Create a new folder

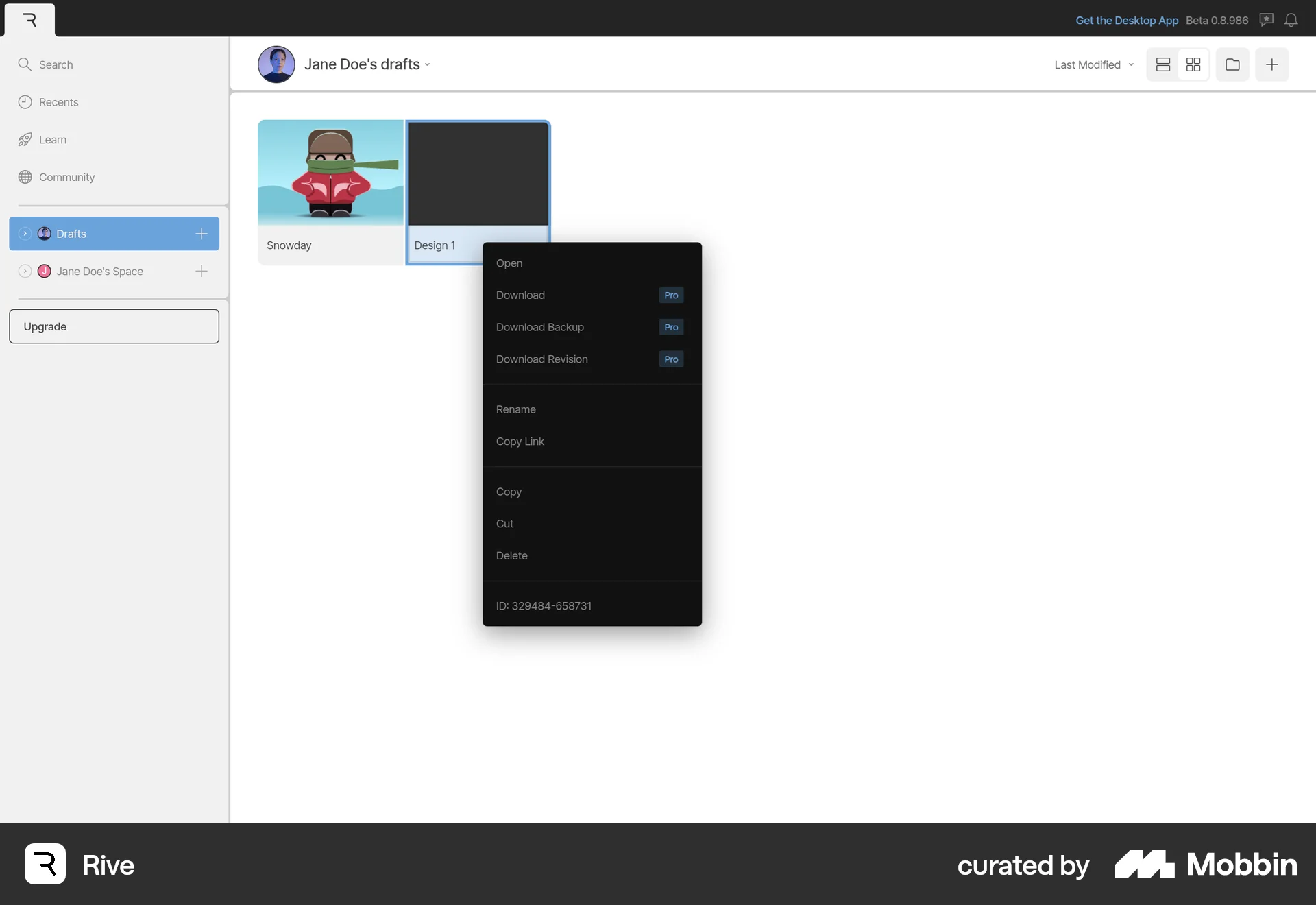(1232, 64)
